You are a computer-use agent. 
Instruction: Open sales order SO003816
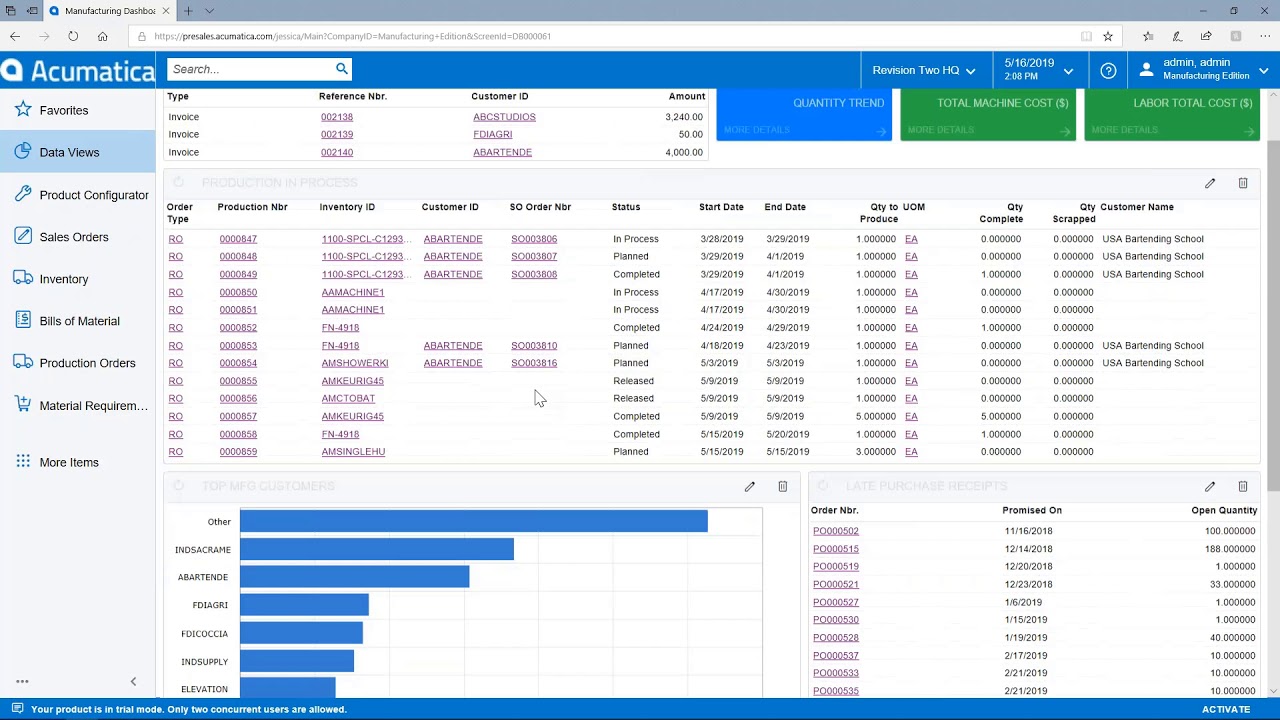click(534, 363)
